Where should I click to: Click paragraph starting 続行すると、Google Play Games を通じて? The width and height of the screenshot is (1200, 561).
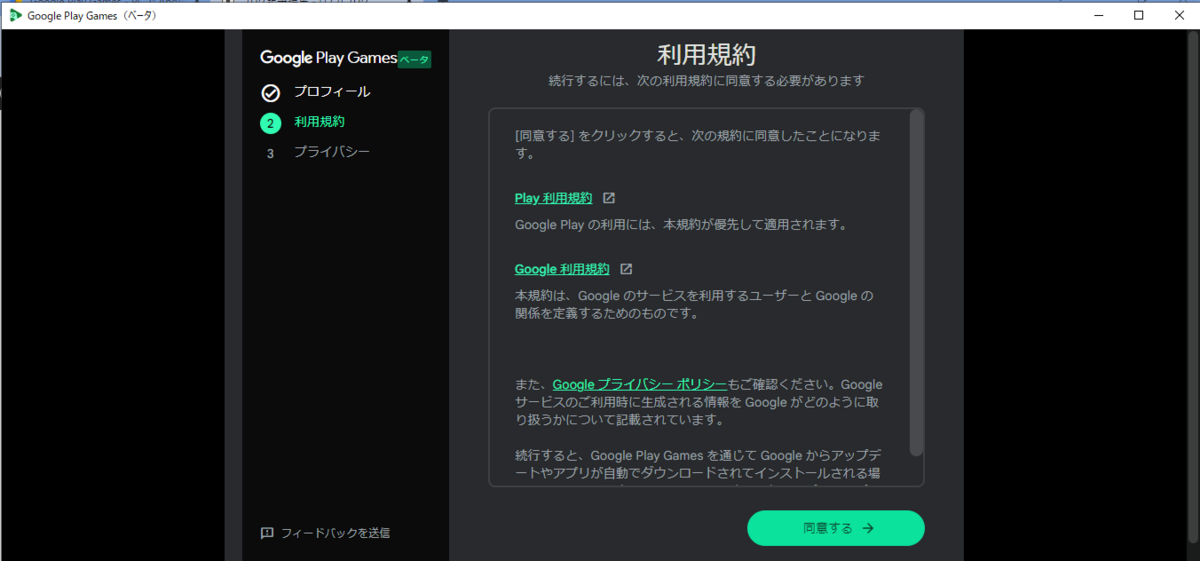click(698, 465)
